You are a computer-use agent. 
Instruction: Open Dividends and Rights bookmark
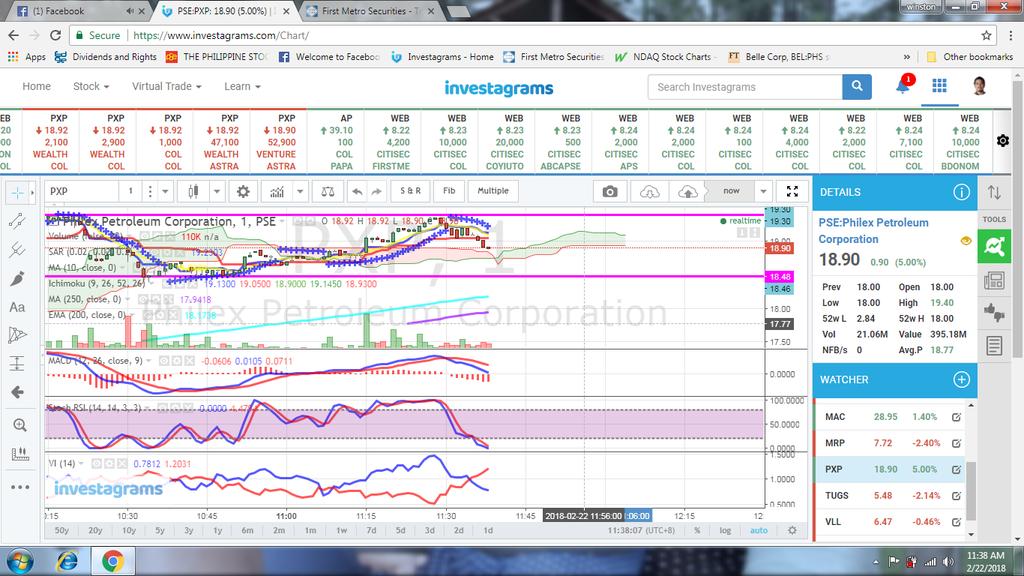tap(106, 57)
